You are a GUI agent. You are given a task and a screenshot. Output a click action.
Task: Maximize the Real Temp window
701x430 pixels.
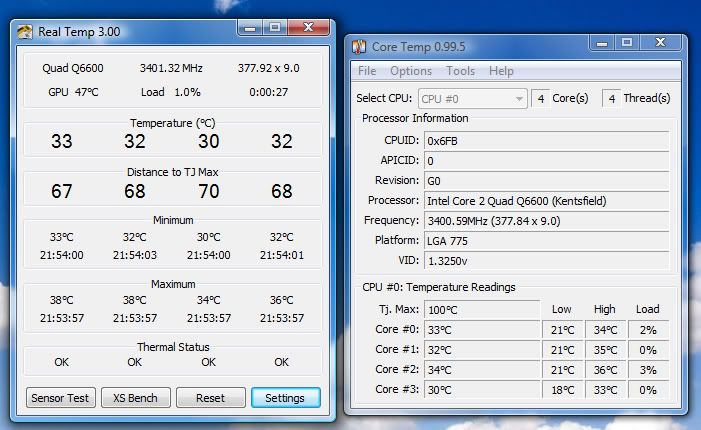tap(275, 28)
